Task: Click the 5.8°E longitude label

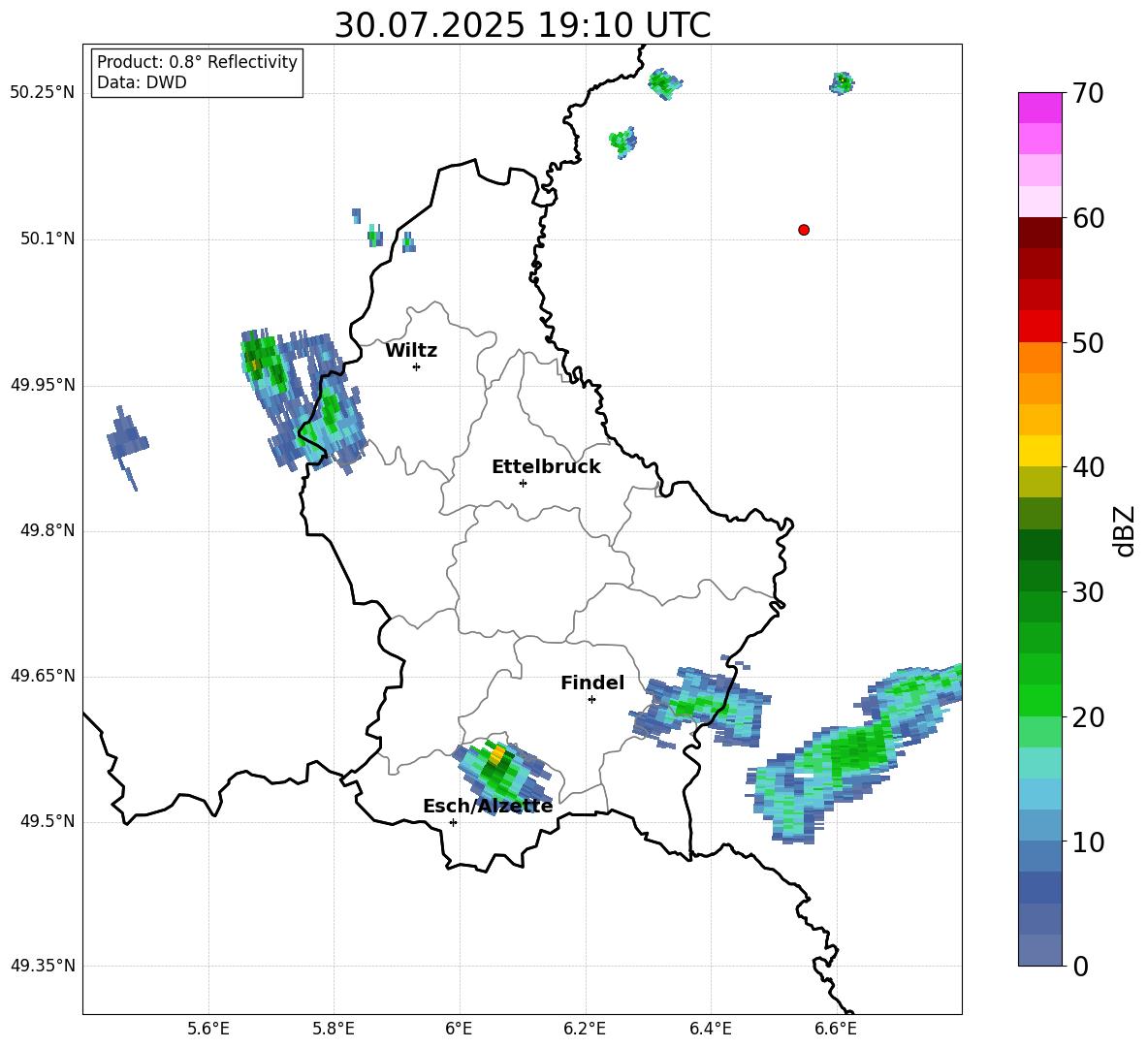Action: [334, 1029]
